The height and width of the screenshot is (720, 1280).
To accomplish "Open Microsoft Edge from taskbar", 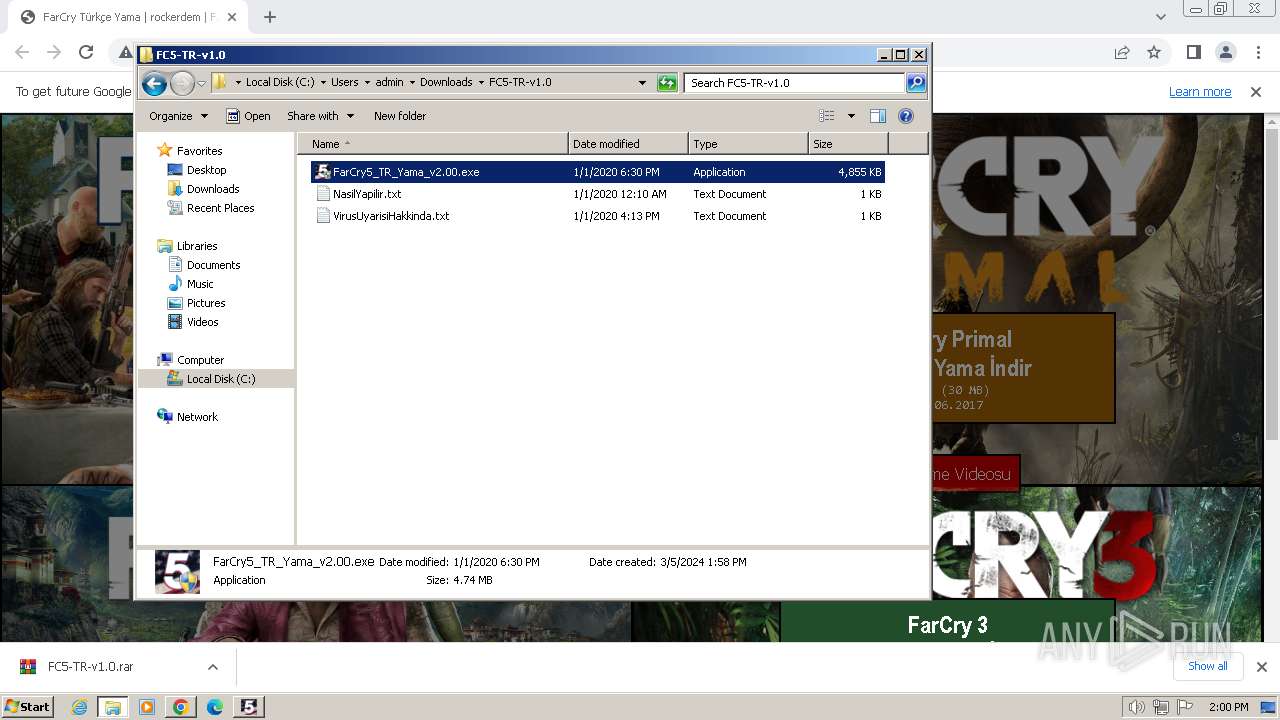I will click(215, 707).
